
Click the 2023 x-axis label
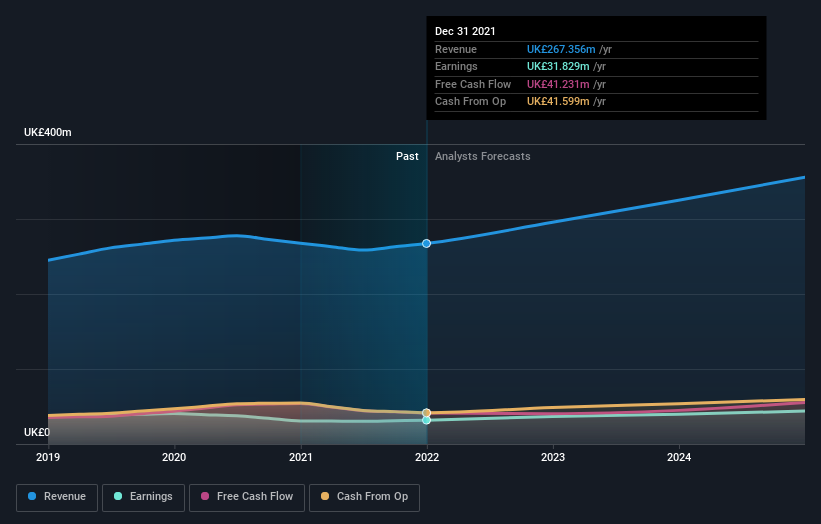(x=553, y=457)
